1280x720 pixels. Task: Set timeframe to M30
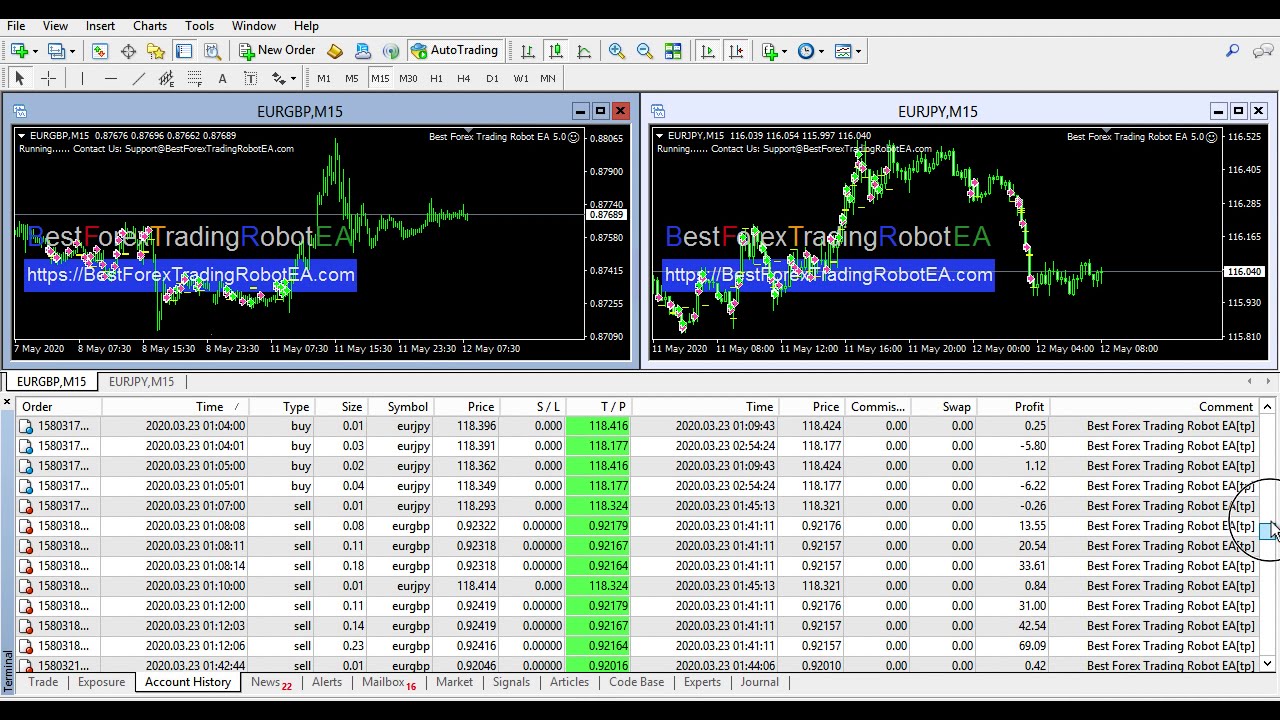click(408, 78)
